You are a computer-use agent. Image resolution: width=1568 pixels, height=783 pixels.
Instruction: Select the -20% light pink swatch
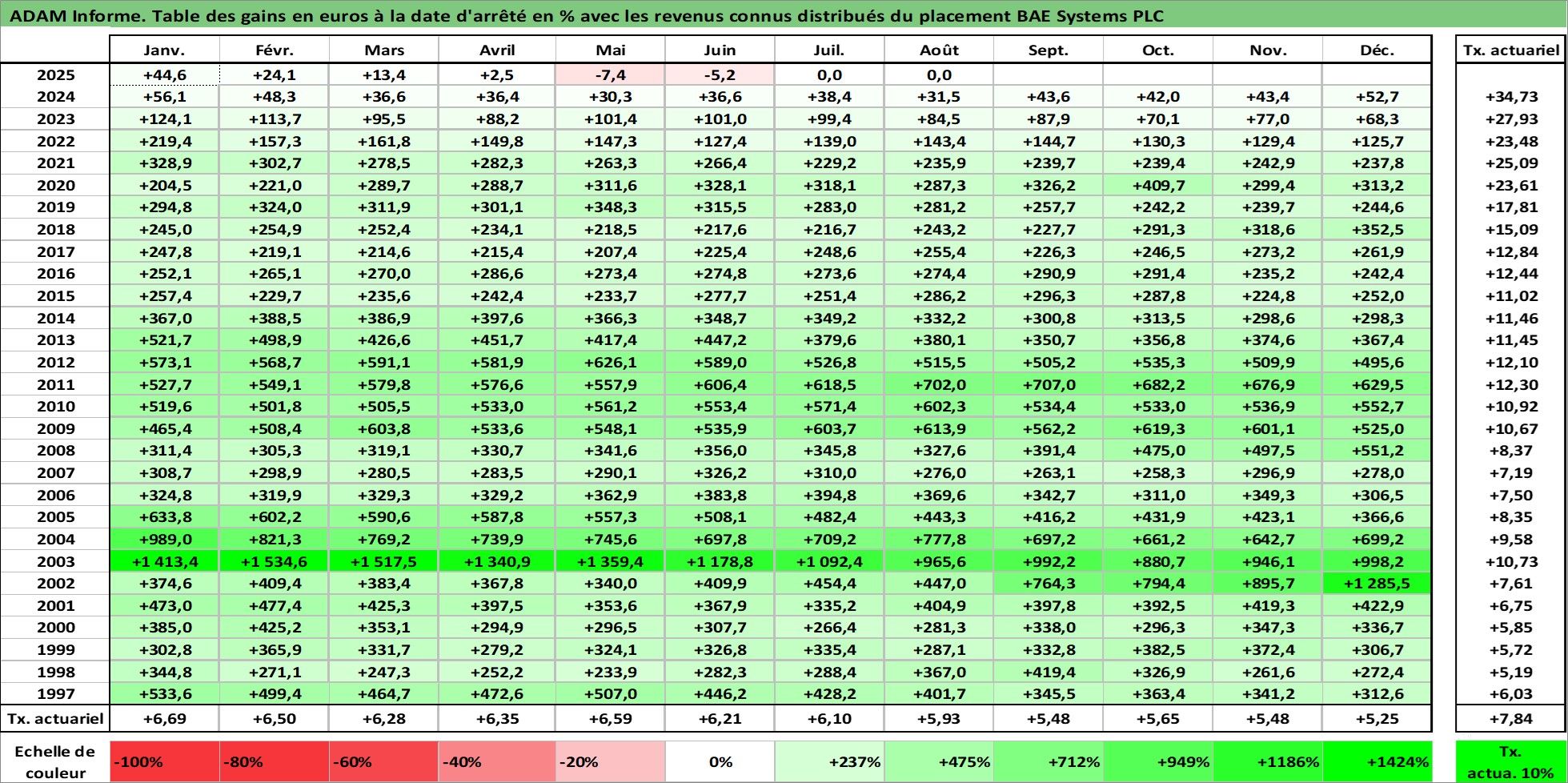[x=610, y=762]
